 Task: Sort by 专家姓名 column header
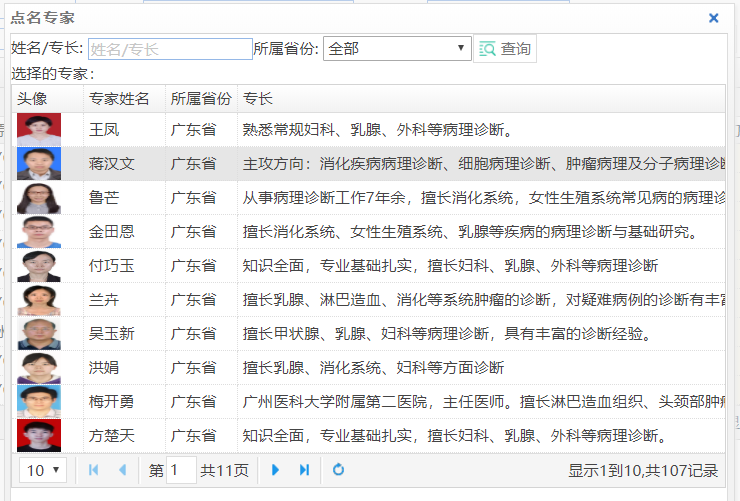[120, 99]
